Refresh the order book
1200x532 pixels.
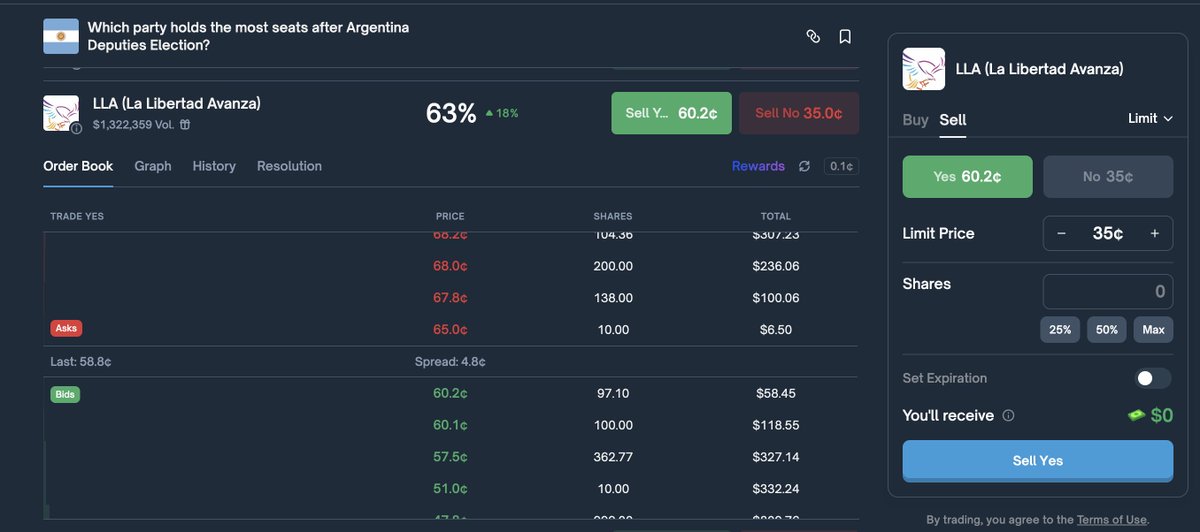click(804, 166)
